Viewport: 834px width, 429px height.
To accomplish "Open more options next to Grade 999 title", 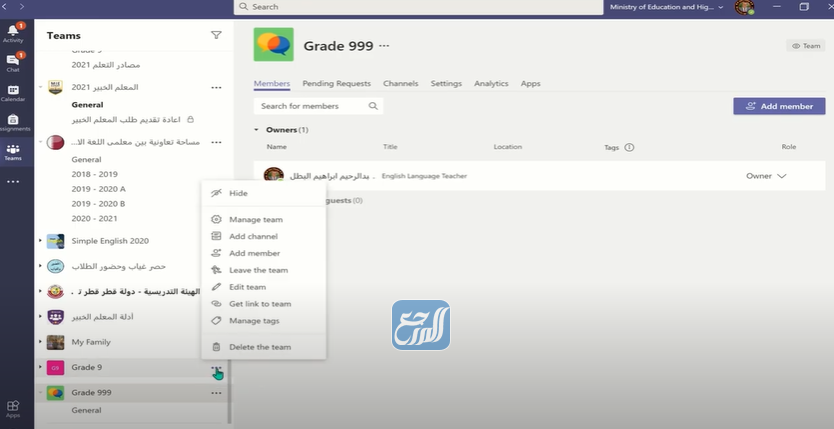I will point(384,46).
